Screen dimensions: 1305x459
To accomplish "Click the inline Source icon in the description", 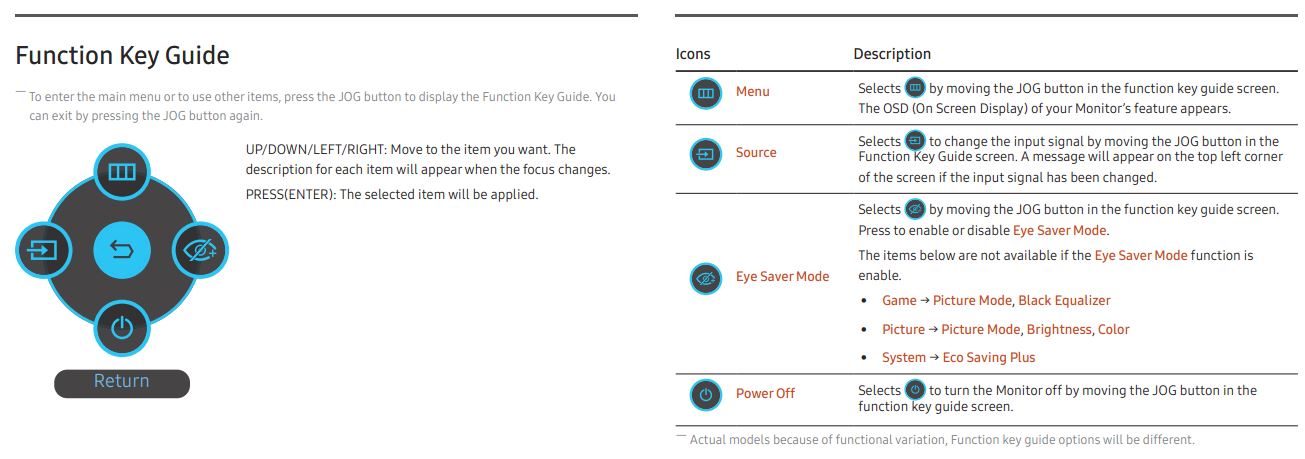I will click(x=915, y=142).
